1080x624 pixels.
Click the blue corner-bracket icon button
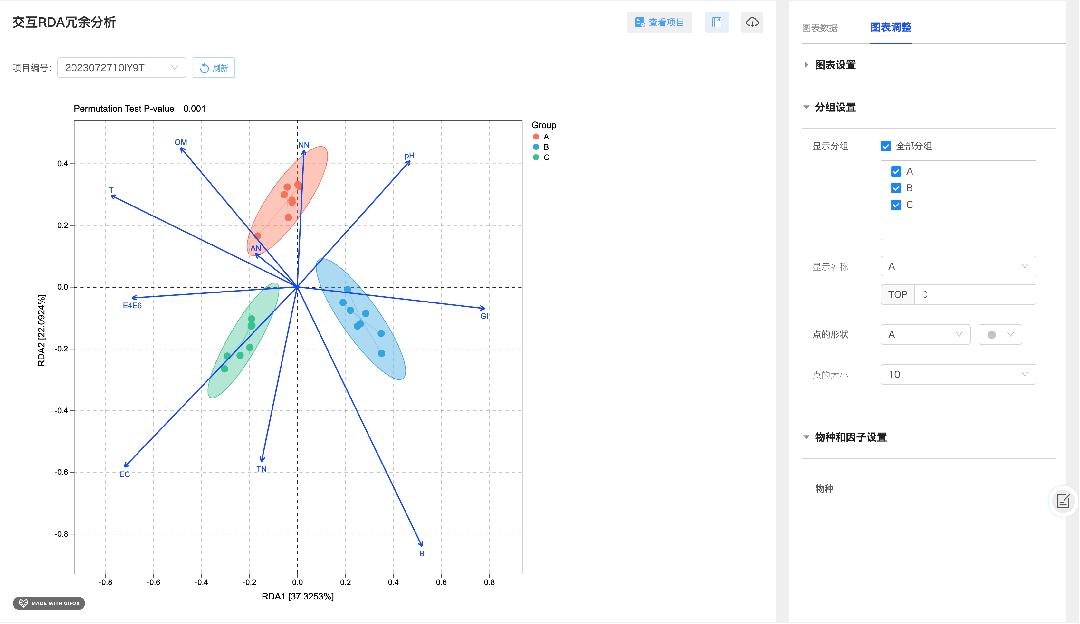click(716, 22)
